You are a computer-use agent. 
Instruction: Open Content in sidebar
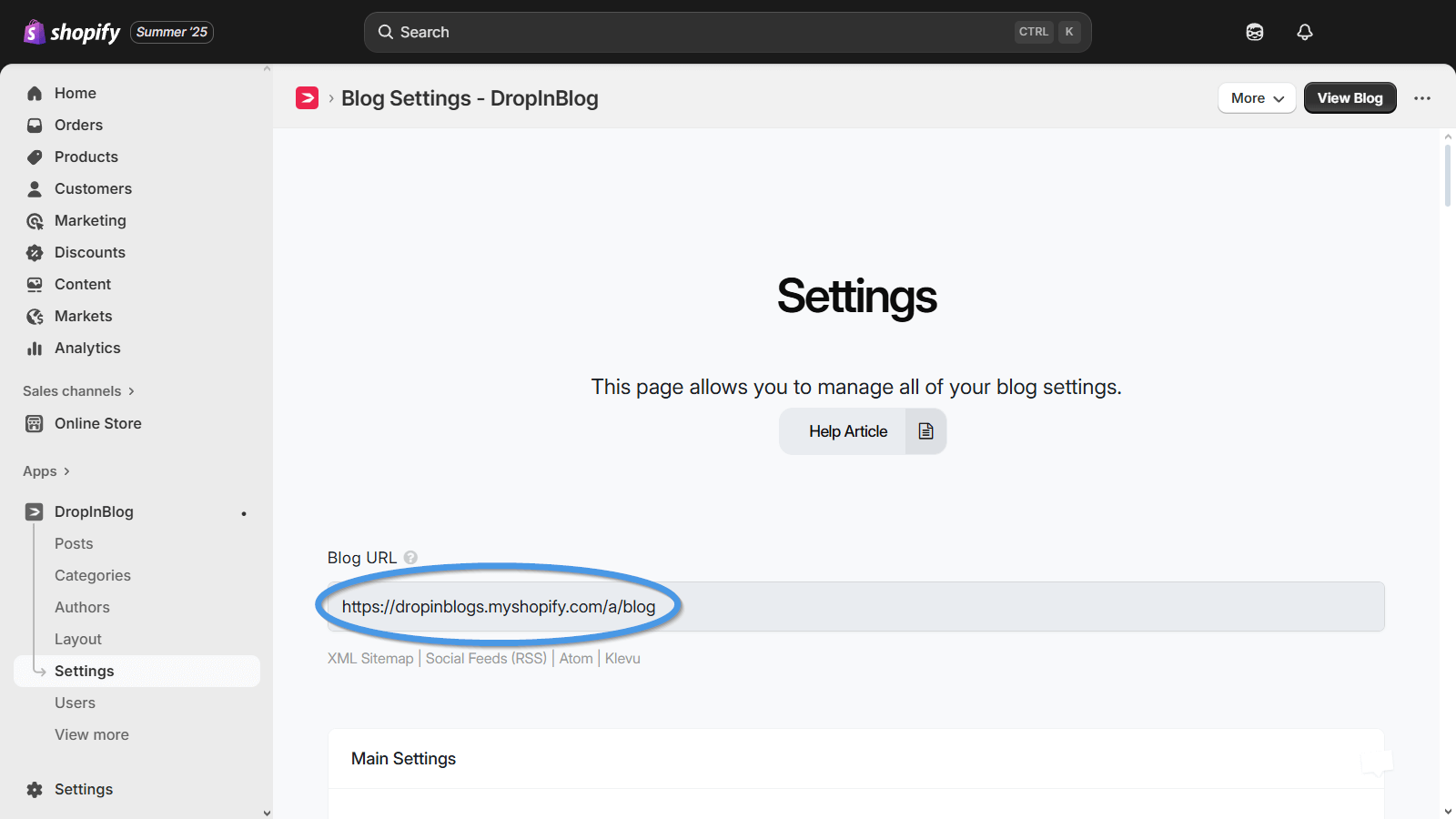point(83,284)
